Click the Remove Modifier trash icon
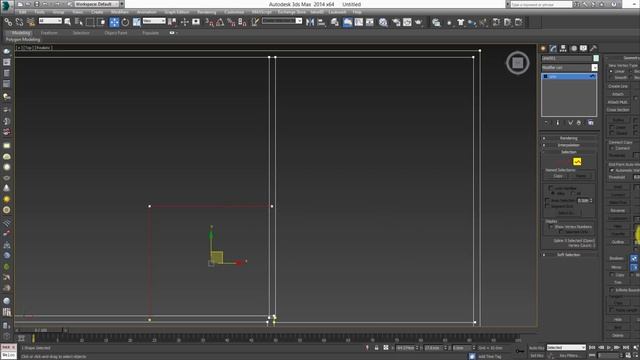 pyautogui.click(x=579, y=122)
